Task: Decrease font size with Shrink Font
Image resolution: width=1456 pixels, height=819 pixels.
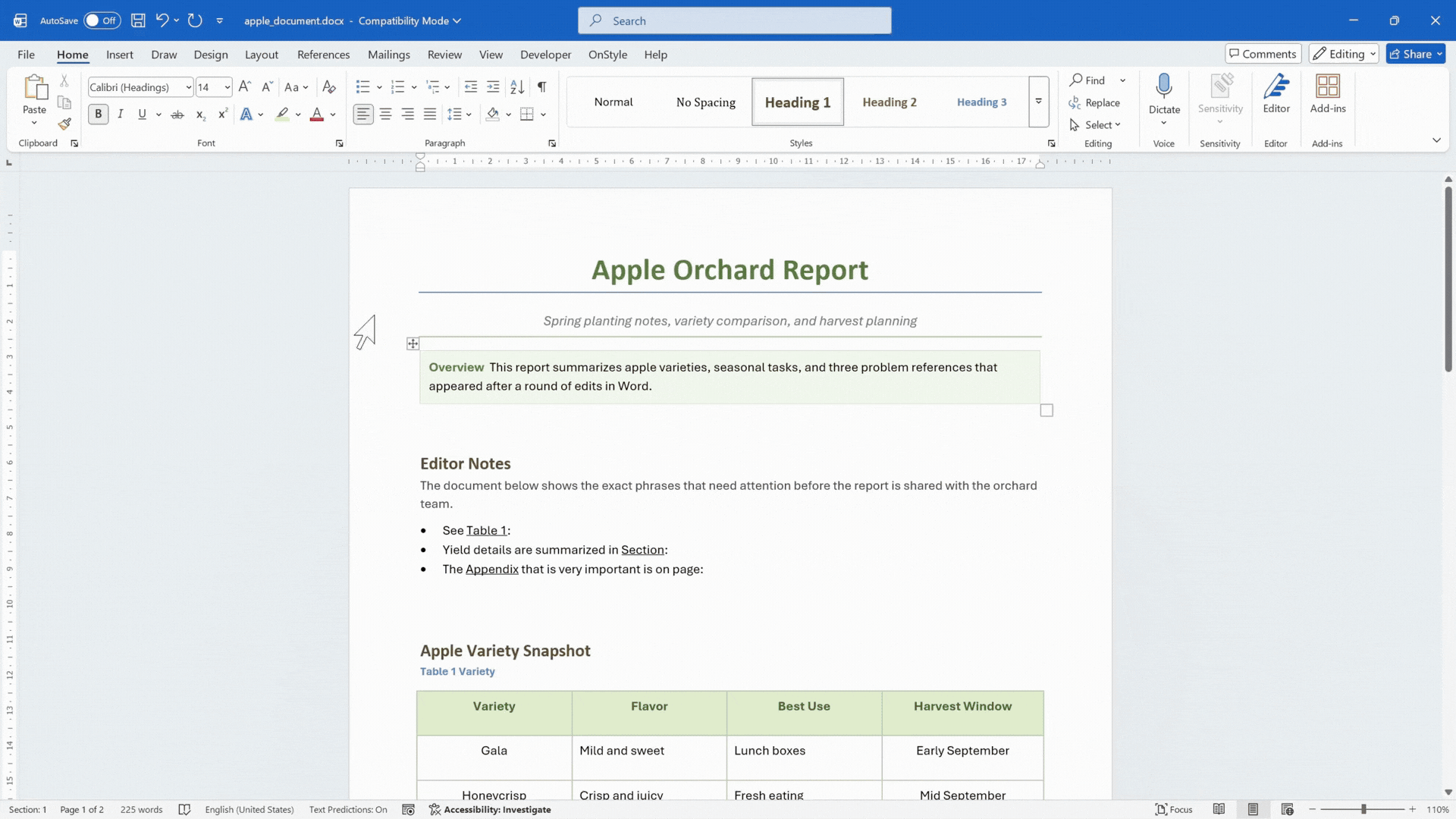Action: (267, 87)
